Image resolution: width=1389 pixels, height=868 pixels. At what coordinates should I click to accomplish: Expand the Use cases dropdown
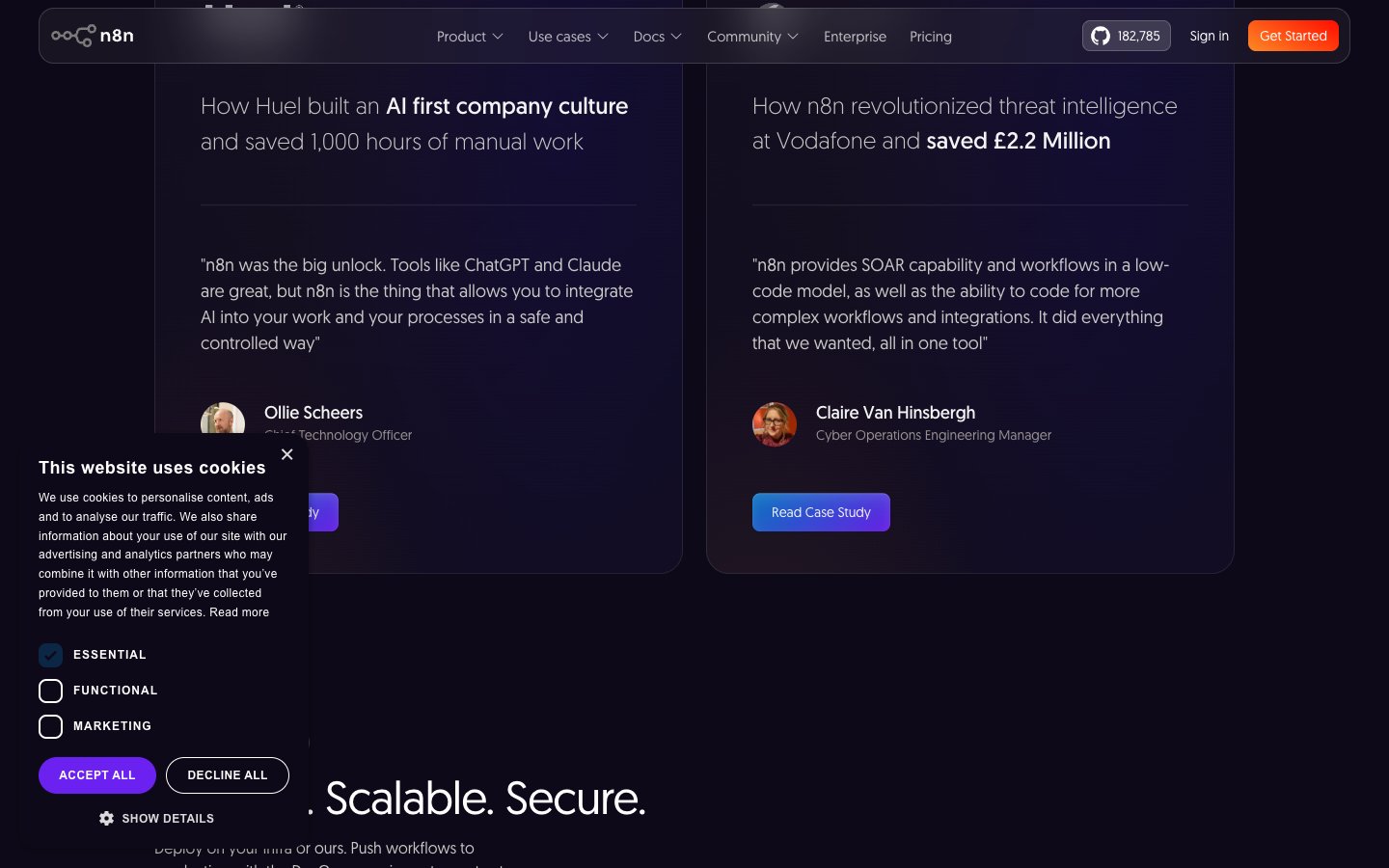(568, 36)
